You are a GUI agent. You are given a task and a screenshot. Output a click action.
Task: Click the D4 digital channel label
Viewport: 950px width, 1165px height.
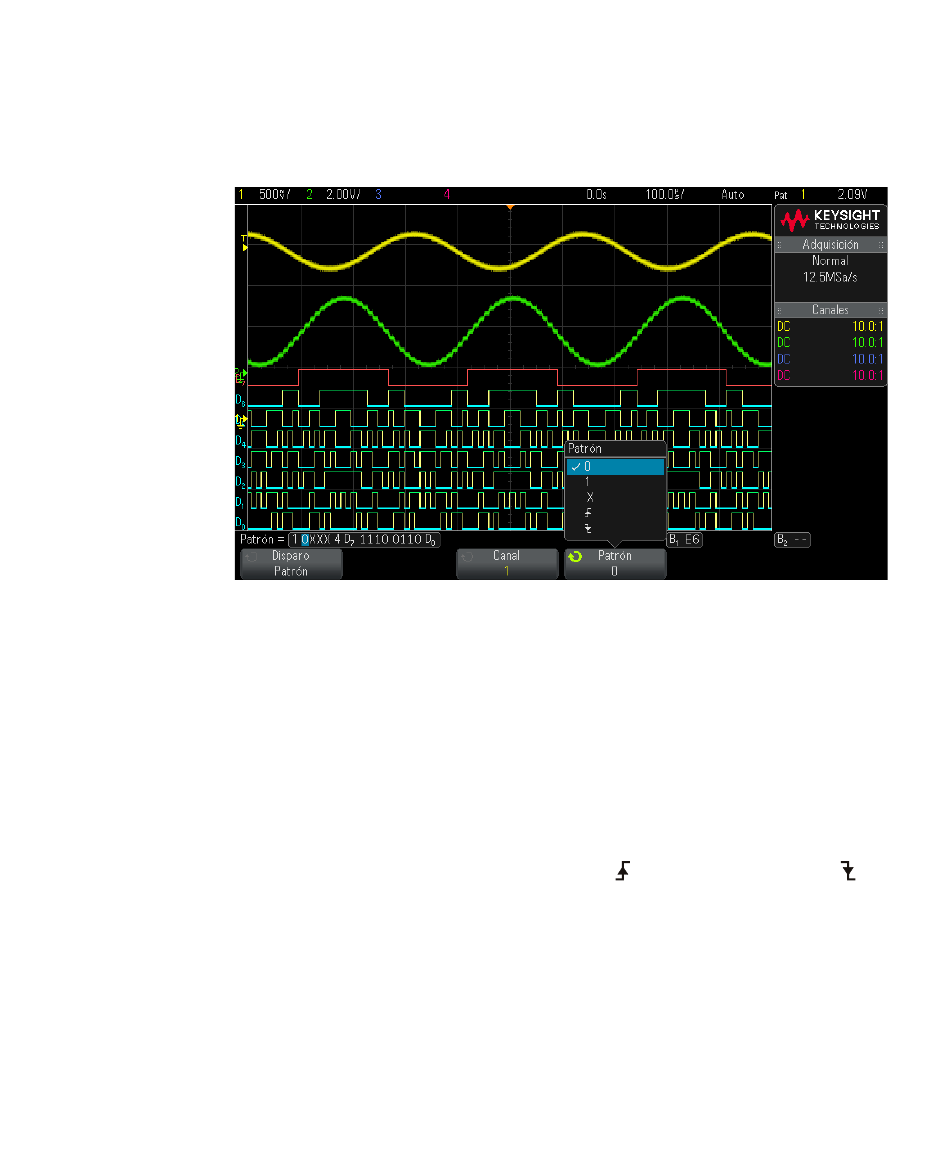(x=240, y=441)
